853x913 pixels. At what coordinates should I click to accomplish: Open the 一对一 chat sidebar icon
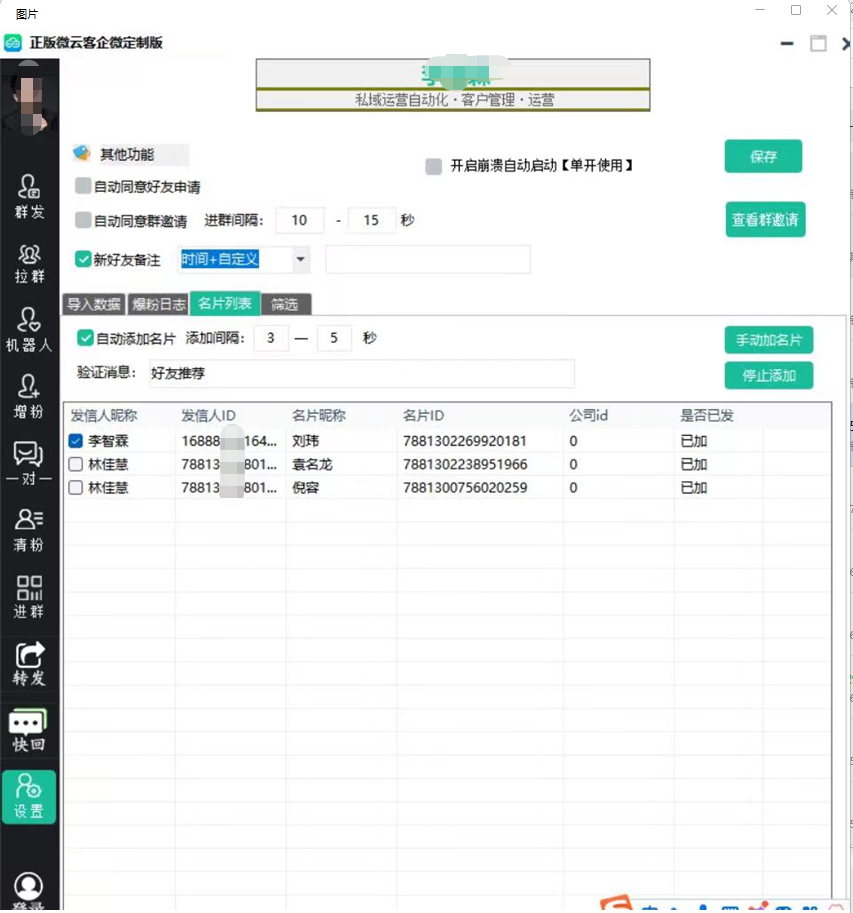tap(29, 463)
